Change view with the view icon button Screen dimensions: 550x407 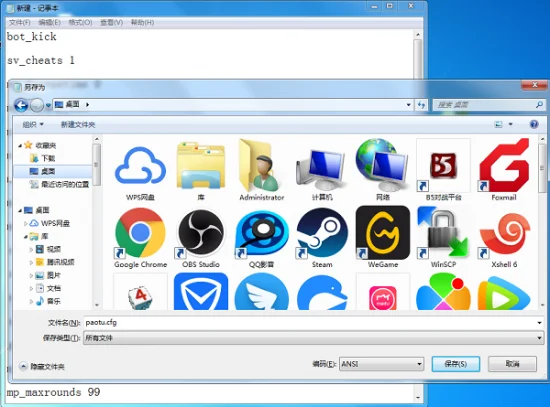coord(498,124)
